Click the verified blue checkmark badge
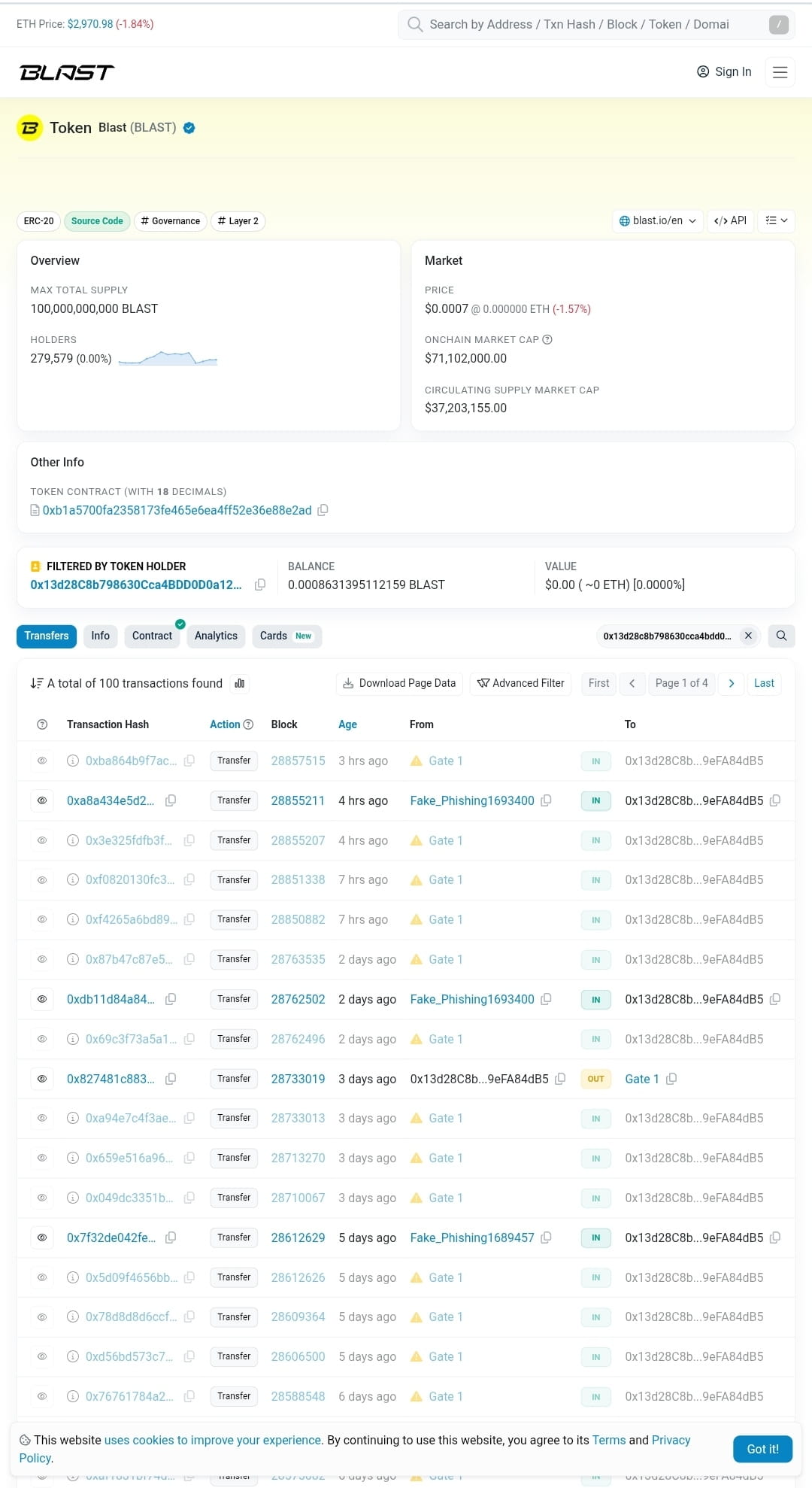The height and width of the screenshot is (1488, 812). 189,128
